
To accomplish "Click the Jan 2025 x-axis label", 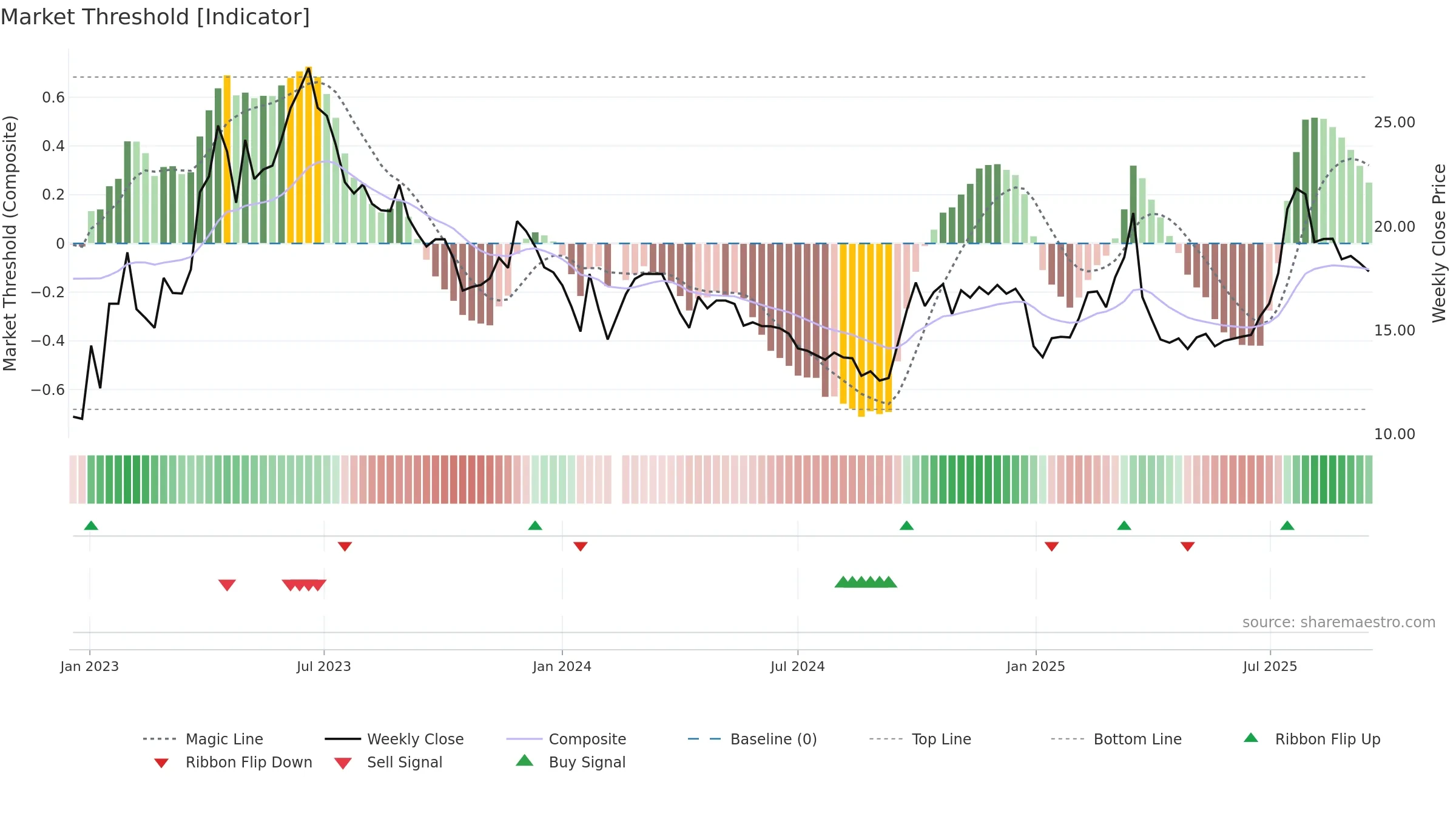I will (x=1036, y=666).
